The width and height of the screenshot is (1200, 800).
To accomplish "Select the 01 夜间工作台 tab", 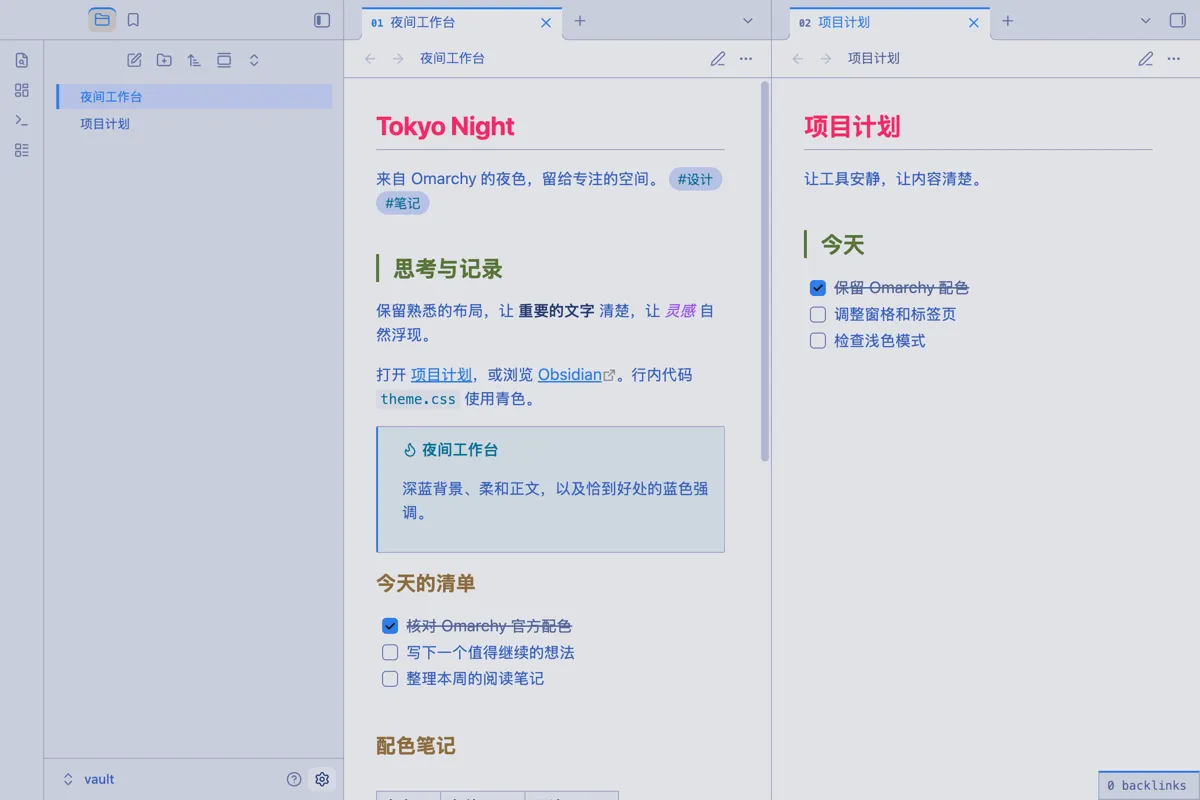I will click(x=462, y=22).
